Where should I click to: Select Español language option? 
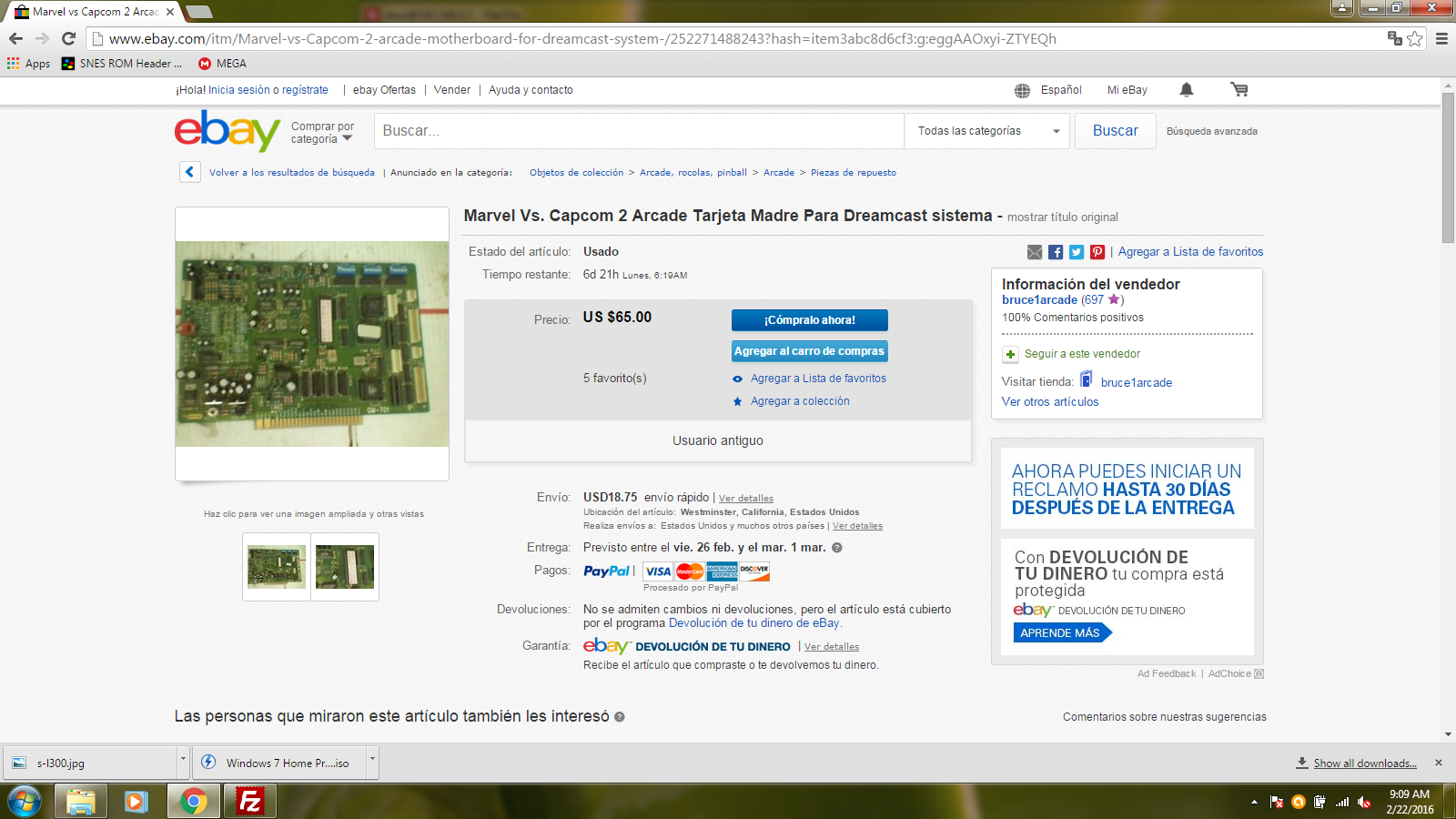pyautogui.click(x=1061, y=90)
